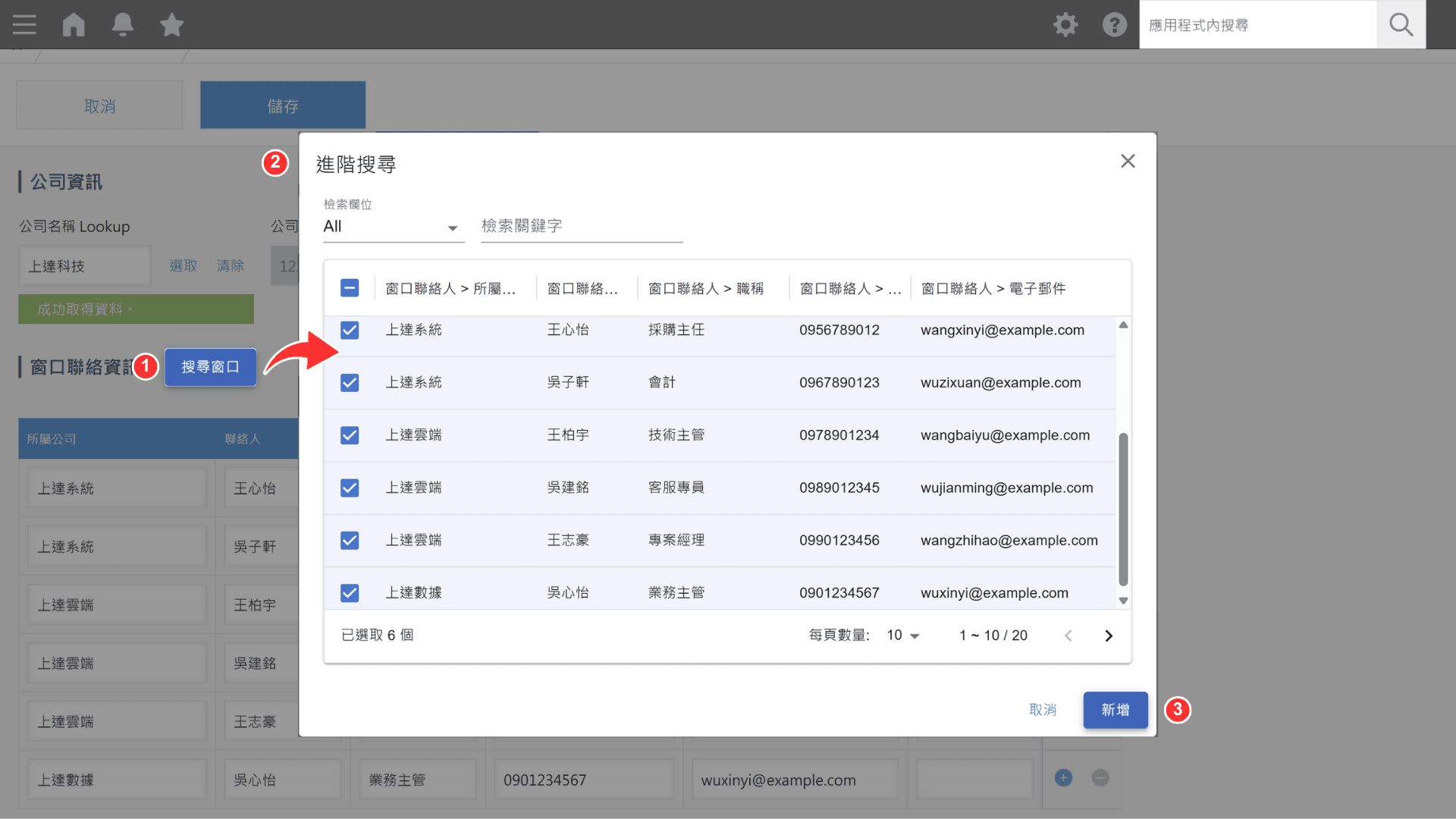Click the magnifier to run app search
The height and width of the screenshot is (819, 1456).
point(1401,24)
